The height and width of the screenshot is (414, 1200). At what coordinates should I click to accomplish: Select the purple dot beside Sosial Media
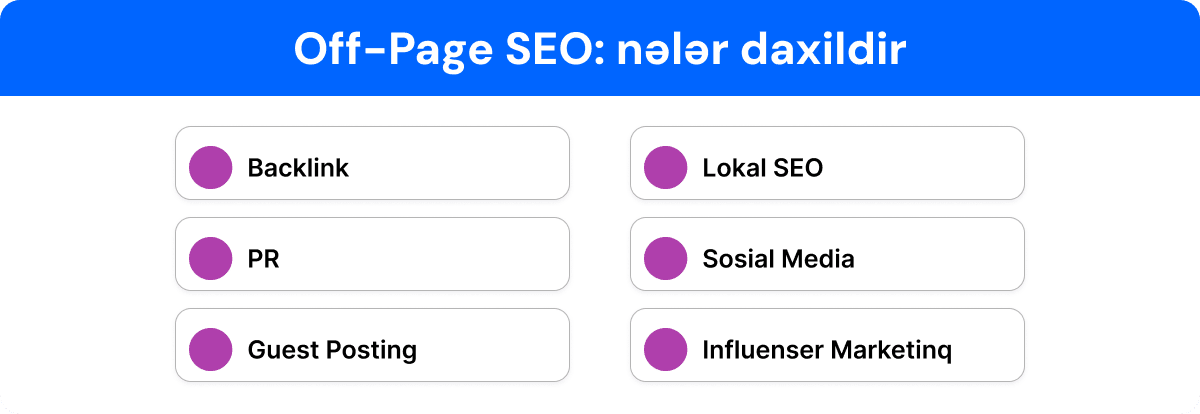(x=665, y=259)
